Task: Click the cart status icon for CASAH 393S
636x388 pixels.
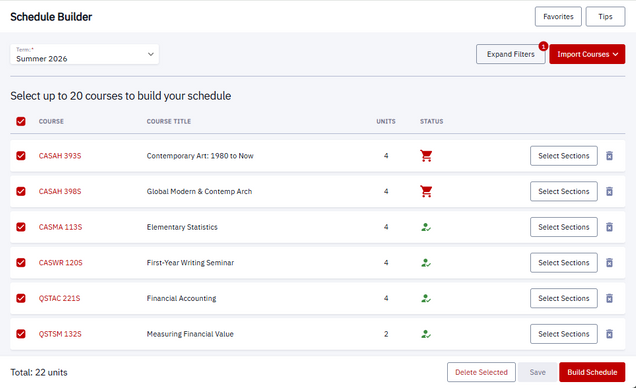Action: point(426,156)
